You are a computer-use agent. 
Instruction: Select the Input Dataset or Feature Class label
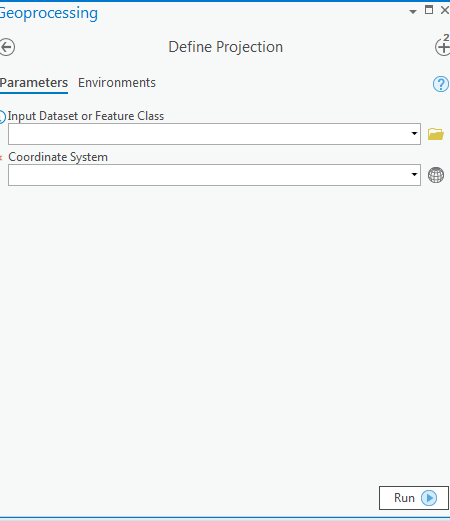tap(86, 116)
